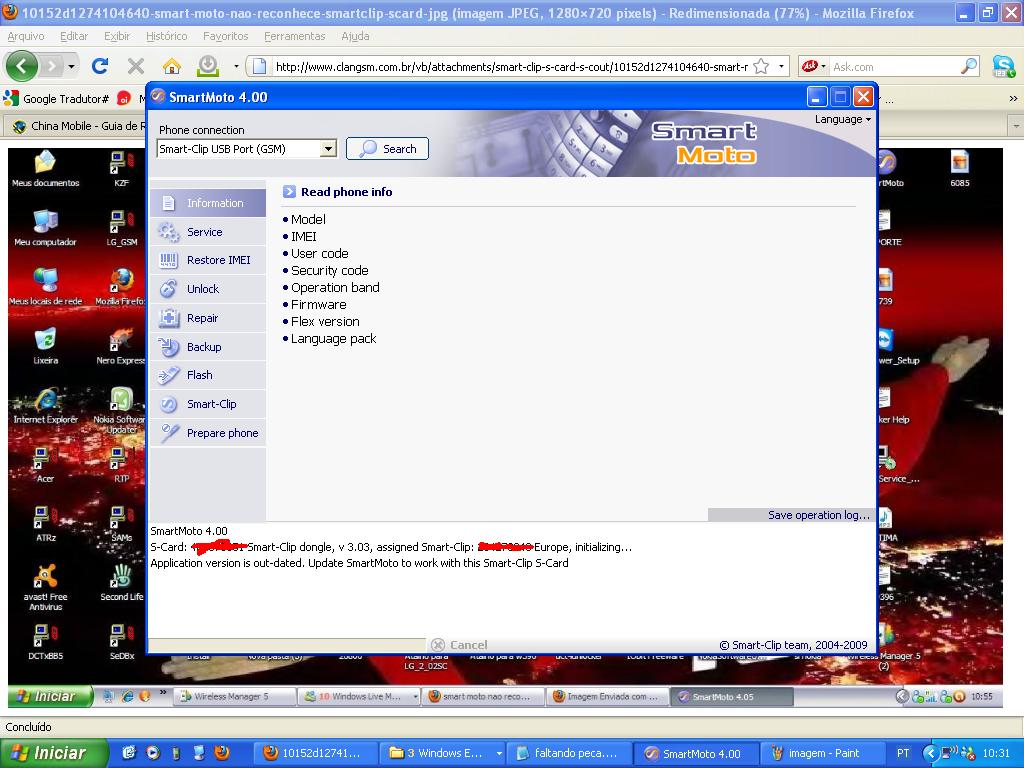
Task: Open the Favoritos menu
Action: 225,37
